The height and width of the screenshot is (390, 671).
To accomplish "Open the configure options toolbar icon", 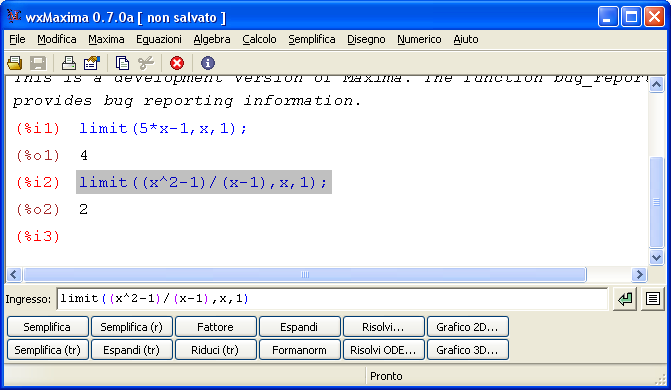I will coord(92,63).
